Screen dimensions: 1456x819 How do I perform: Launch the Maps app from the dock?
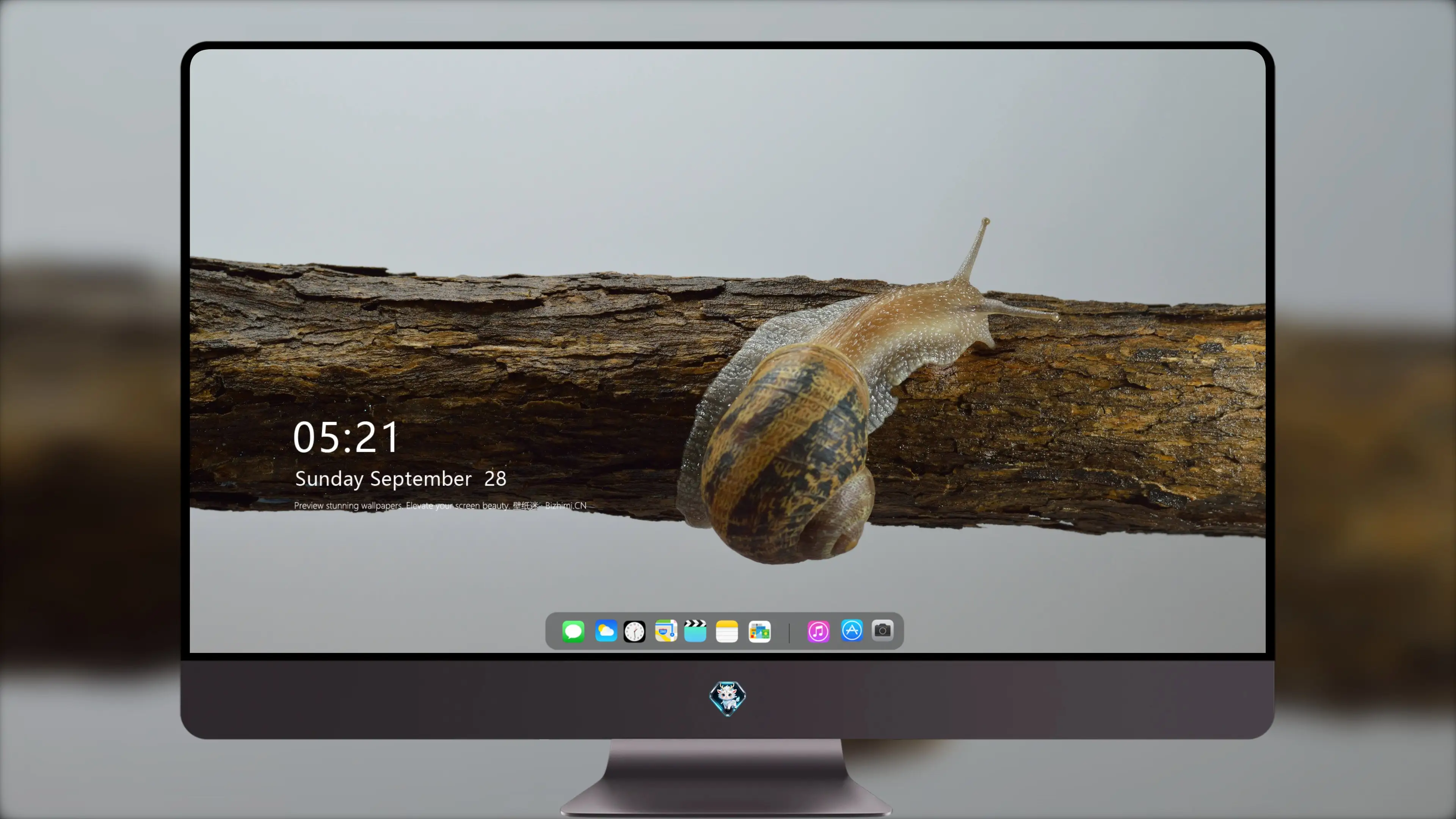(x=666, y=631)
